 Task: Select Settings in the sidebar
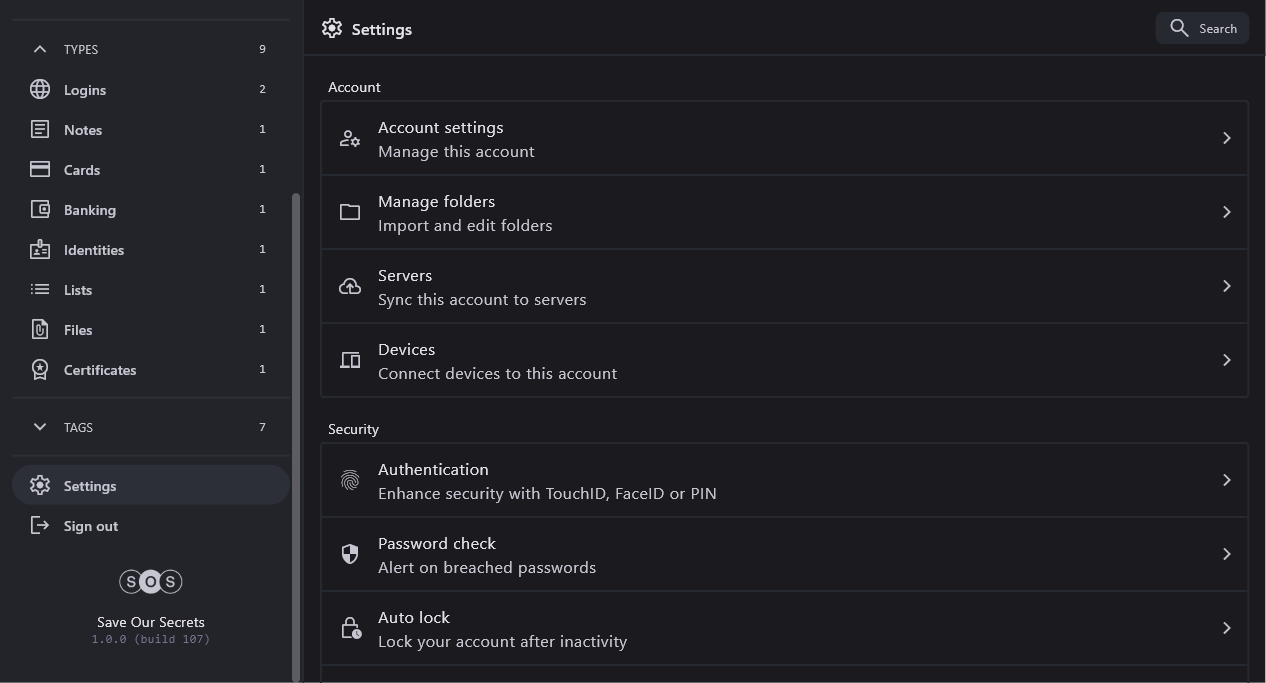coord(90,486)
